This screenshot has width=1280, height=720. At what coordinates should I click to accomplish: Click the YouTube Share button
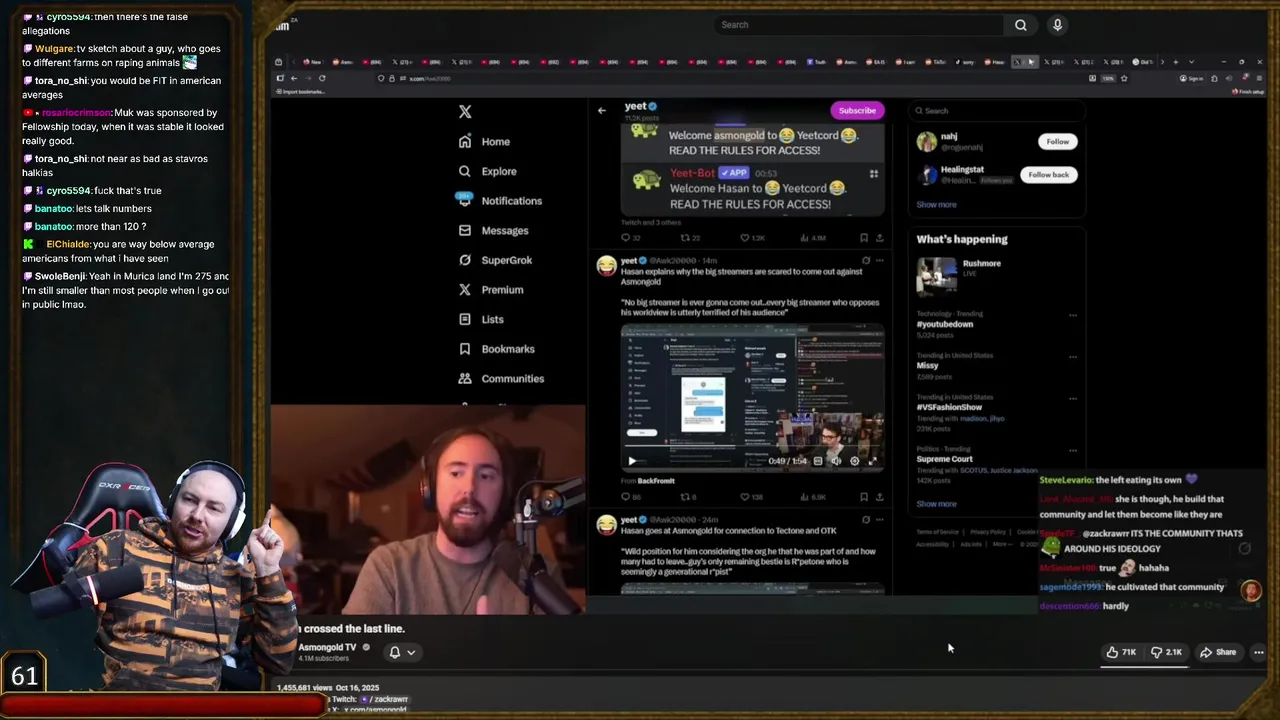[1218, 652]
